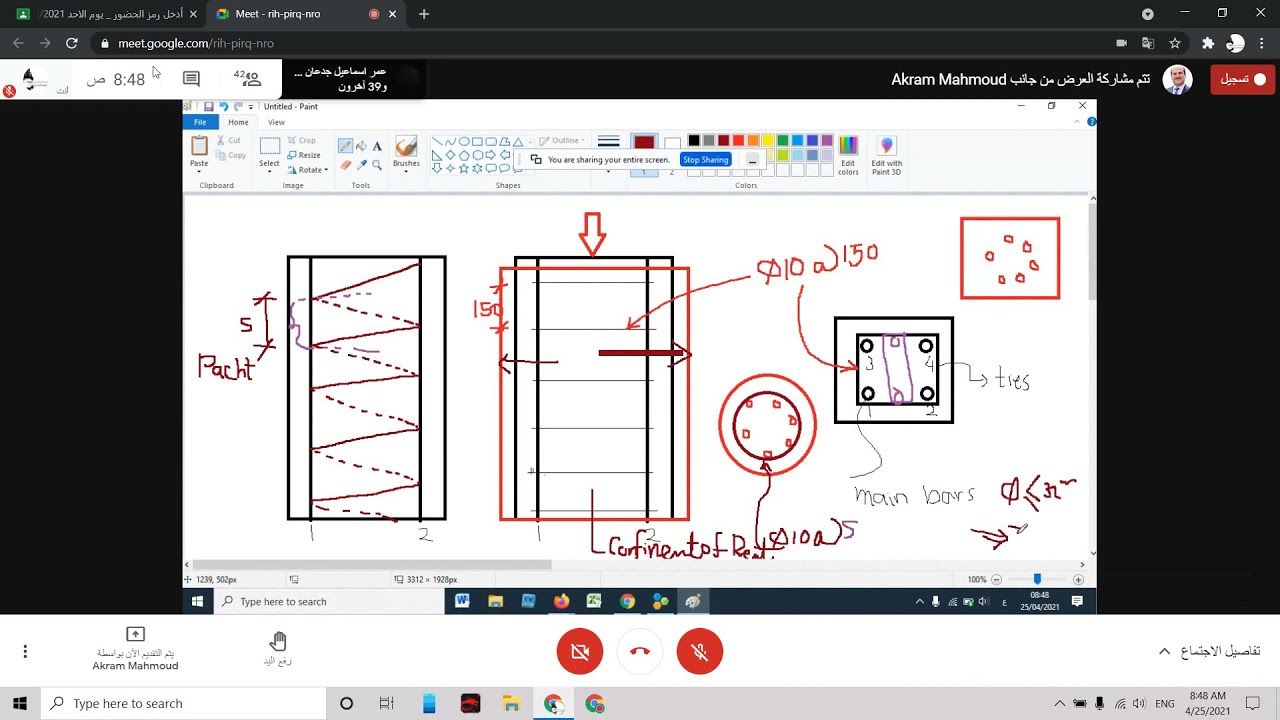Hide the screen sharing notification bar
Screen dimensions: 1280x720
pos(752,160)
